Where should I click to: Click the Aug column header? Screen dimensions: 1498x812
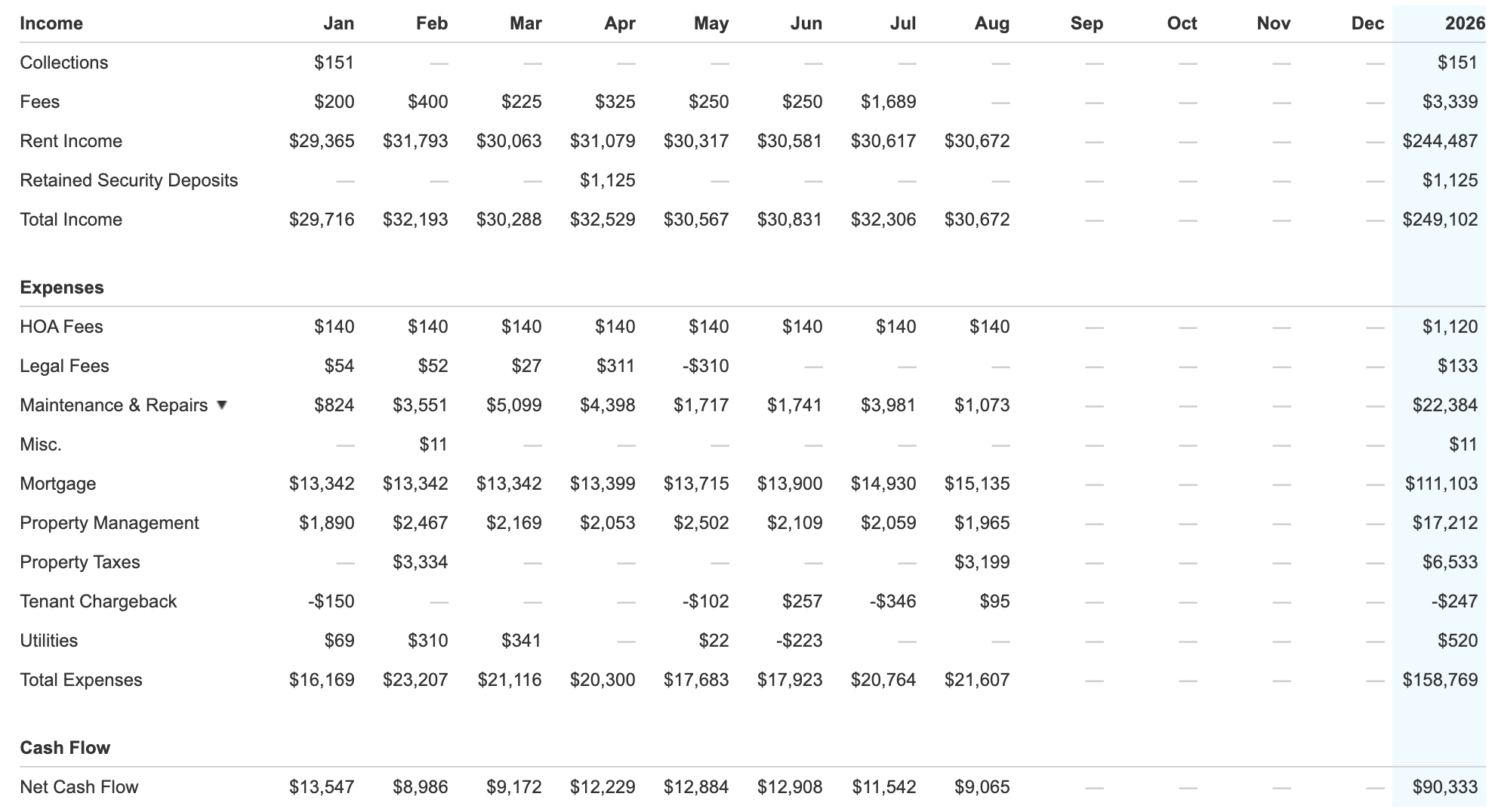coord(991,23)
